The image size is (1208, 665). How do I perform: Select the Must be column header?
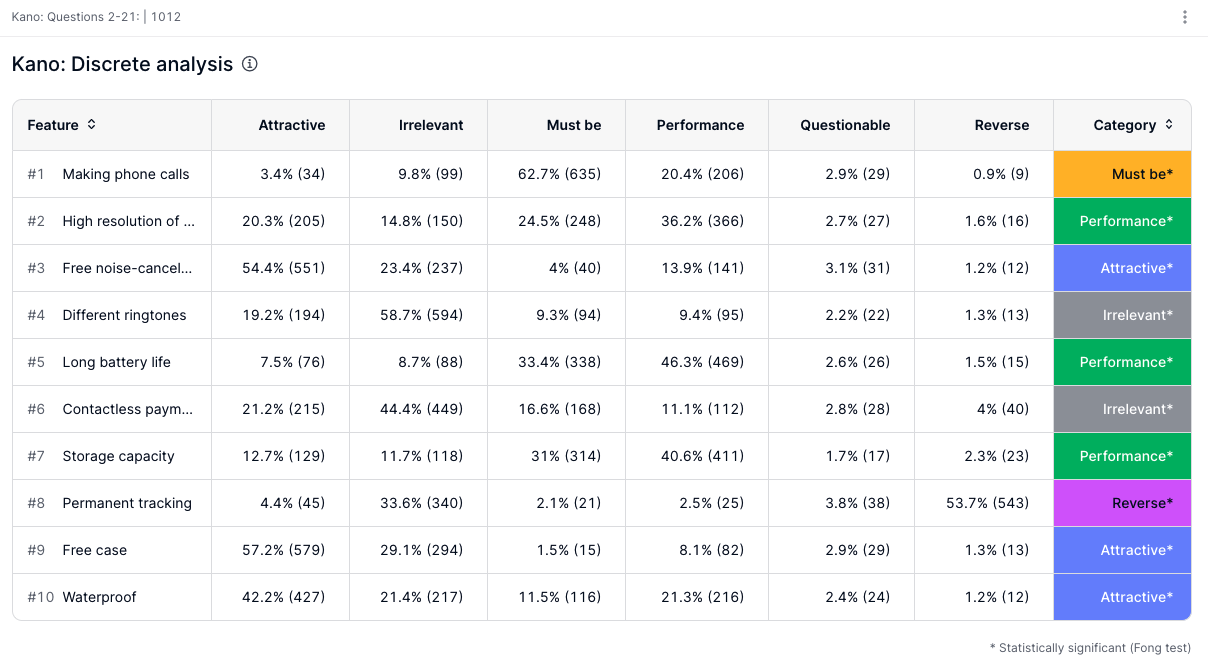pos(574,125)
